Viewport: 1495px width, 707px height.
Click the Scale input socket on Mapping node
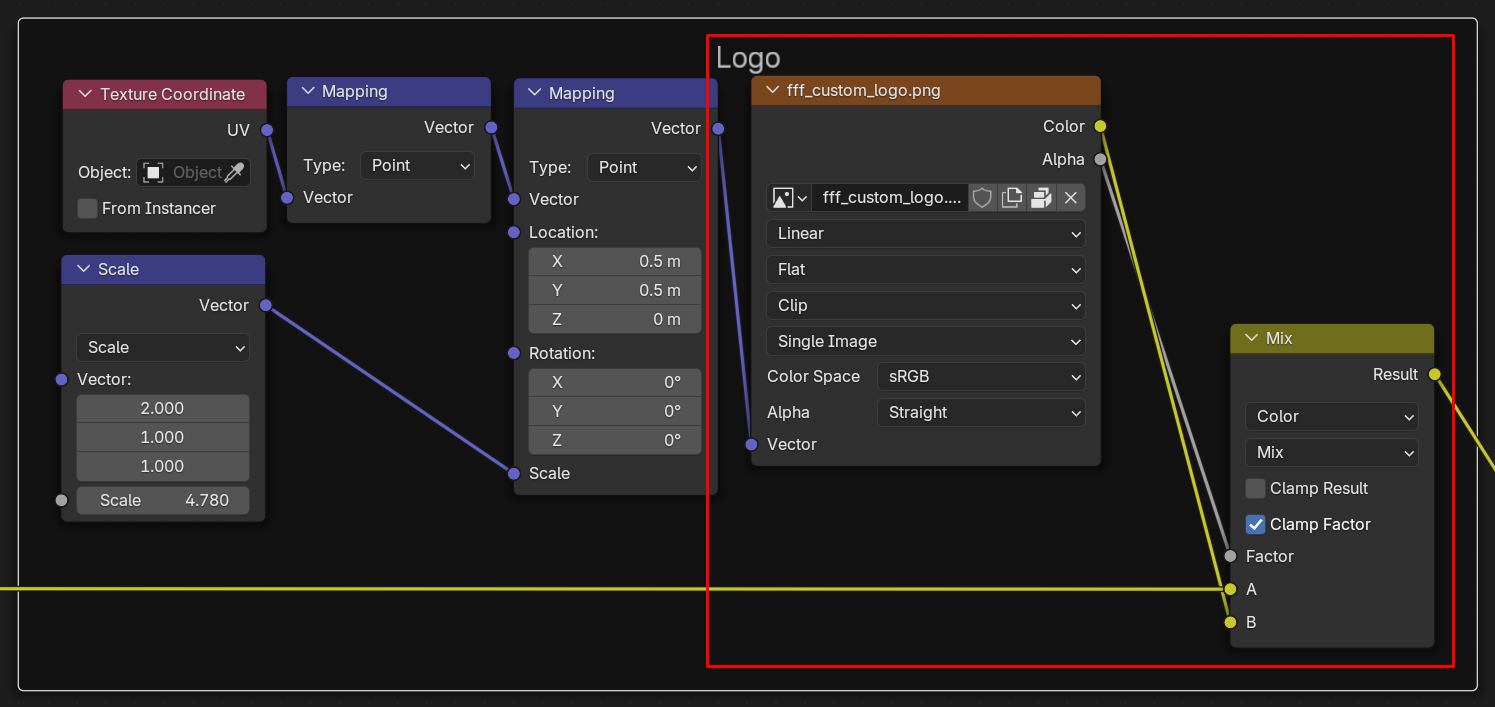tap(514, 473)
